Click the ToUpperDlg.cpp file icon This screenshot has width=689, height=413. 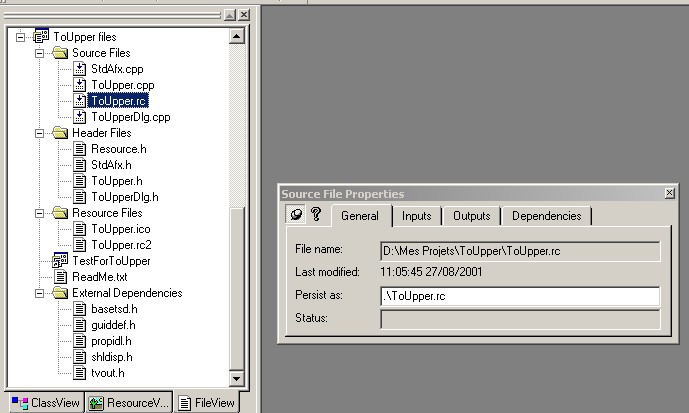(x=80, y=117)
